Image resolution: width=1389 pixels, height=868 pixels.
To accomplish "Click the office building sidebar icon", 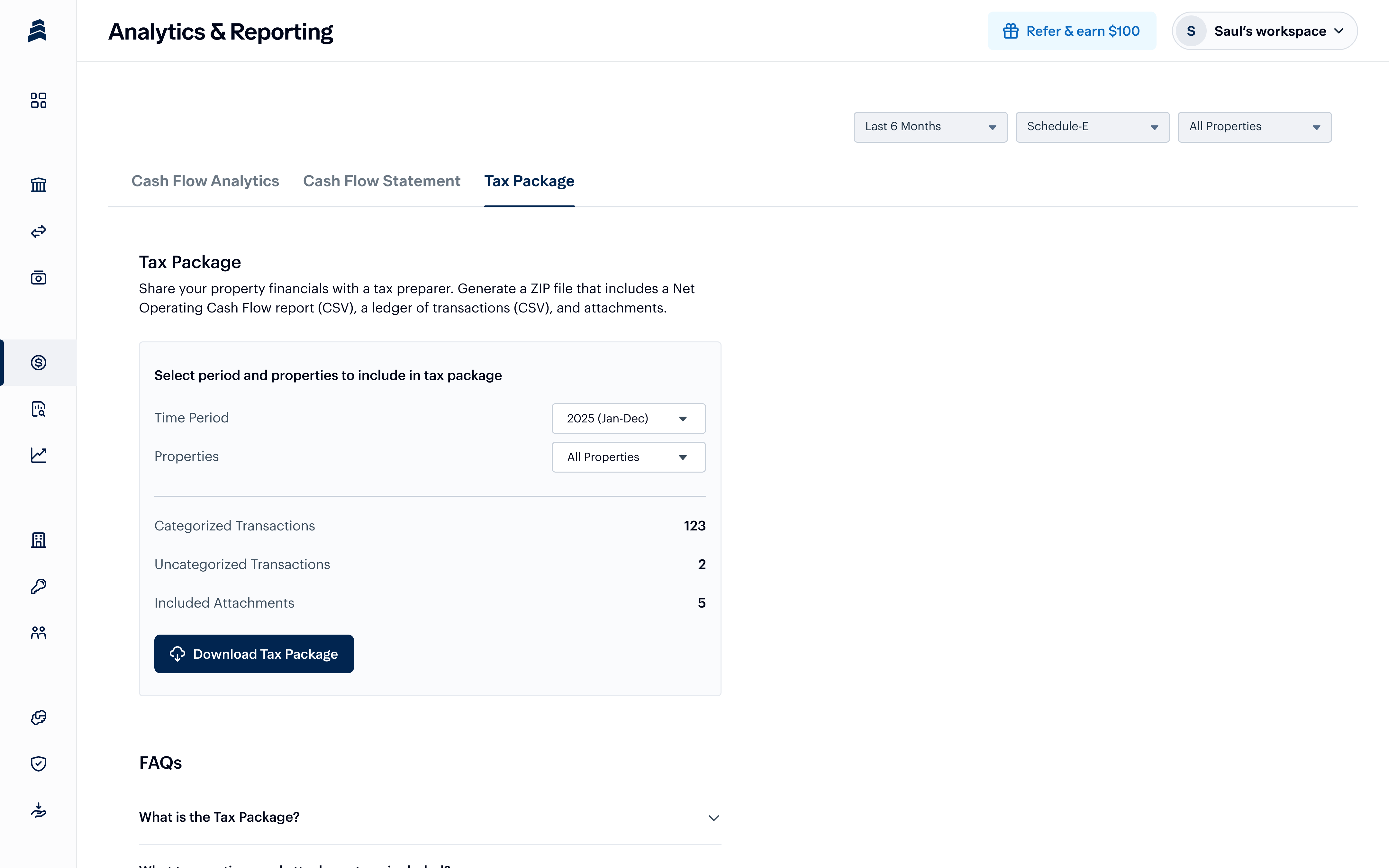I will (x=39, y=540).
